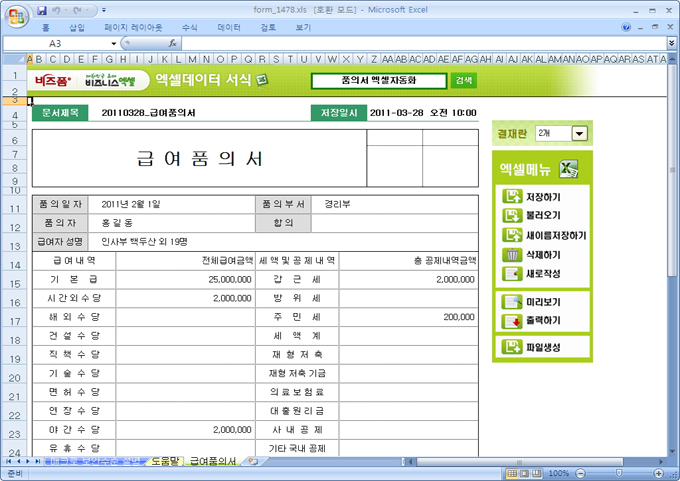Screen dimensions: 680x481
Task: Select Page Break Preview icon in status bar
Action: [537, 473]
